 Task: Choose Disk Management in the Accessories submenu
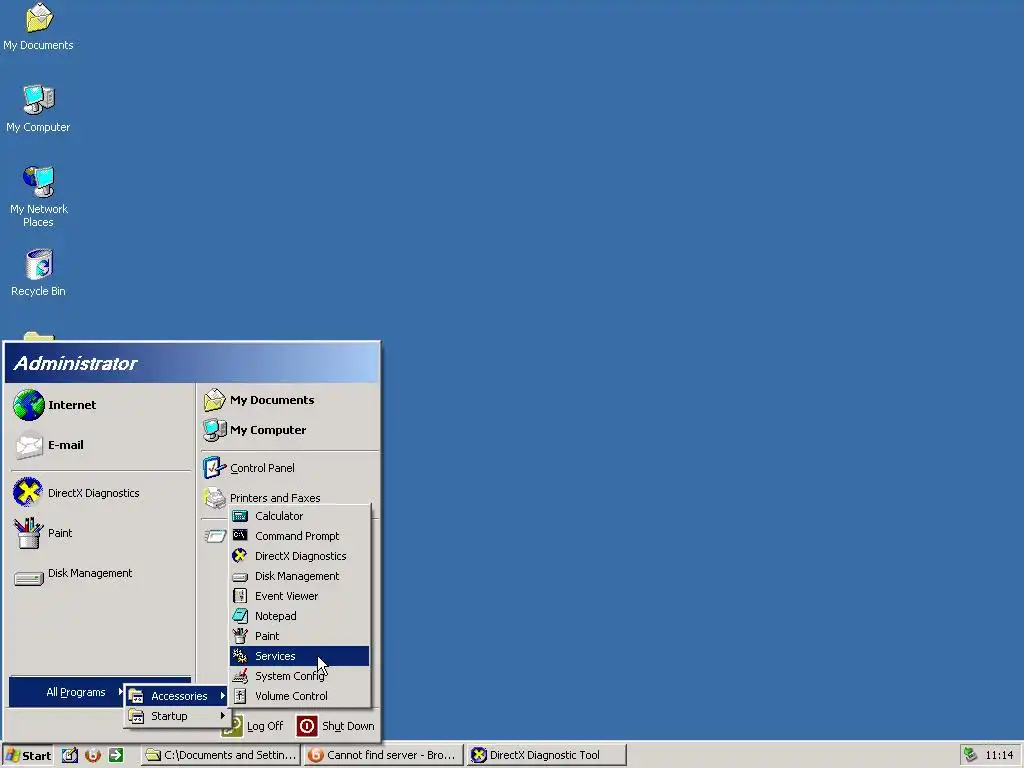tap(300, 576)
